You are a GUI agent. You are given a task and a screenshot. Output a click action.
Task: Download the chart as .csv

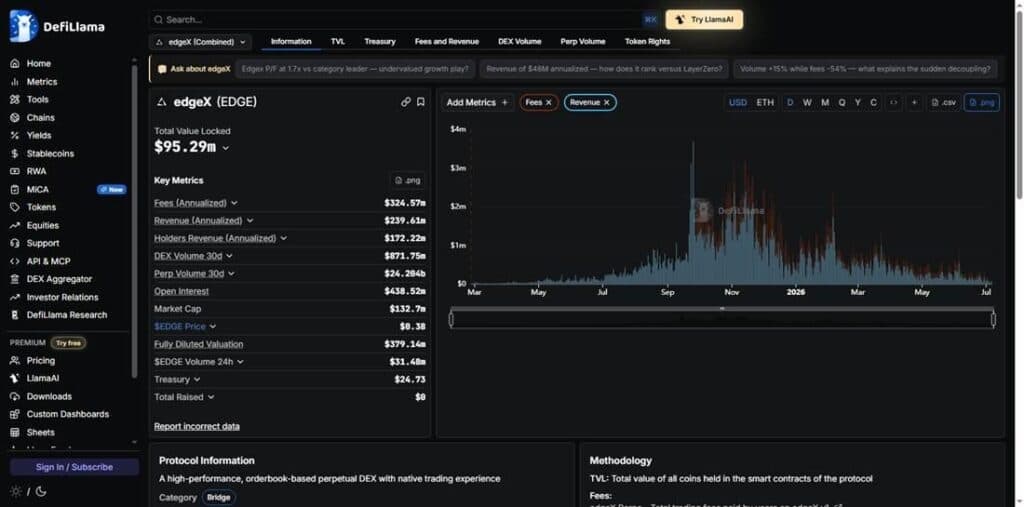[944, 103]
